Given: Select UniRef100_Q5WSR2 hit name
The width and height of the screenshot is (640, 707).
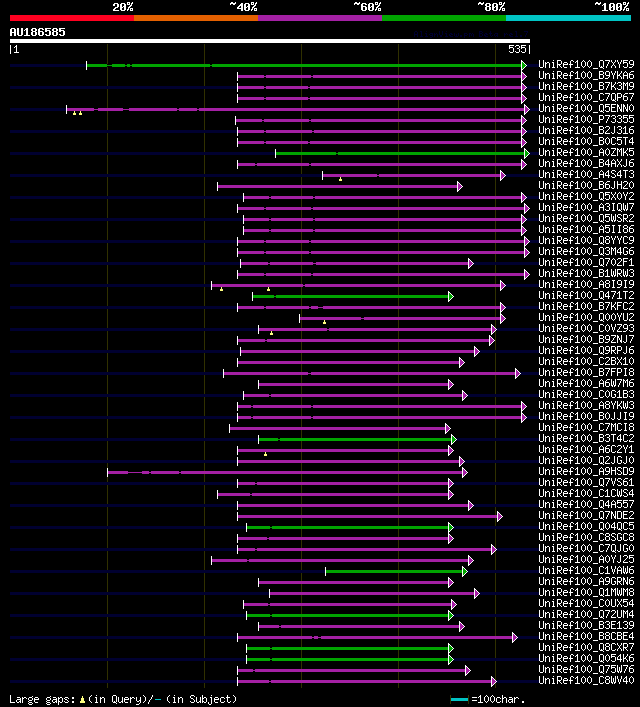Looking at the screenshot, I should 586,219.
